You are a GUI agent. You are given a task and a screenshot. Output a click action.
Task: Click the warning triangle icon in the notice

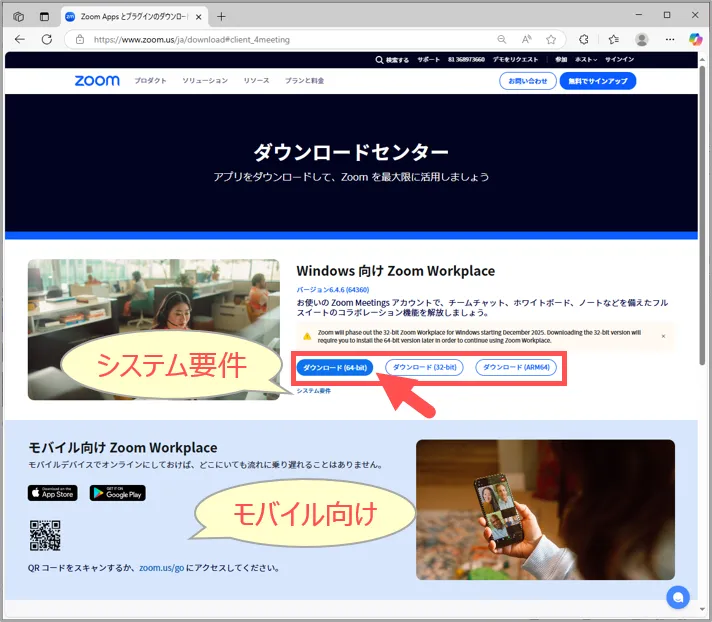307,336
